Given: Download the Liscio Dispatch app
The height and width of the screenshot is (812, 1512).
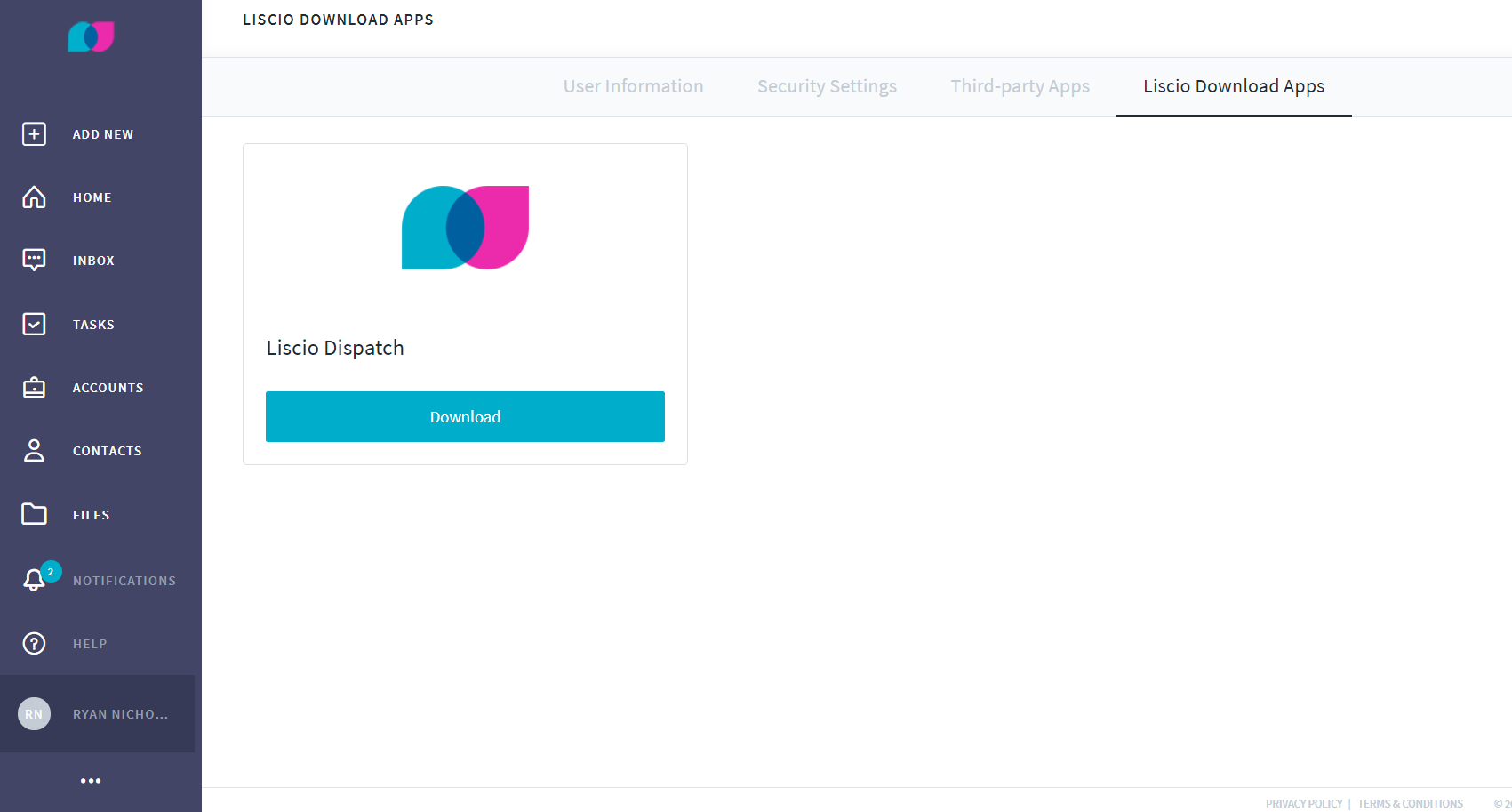Looking at the screenshot, I should pyautogui.click(x=465, y=416).
